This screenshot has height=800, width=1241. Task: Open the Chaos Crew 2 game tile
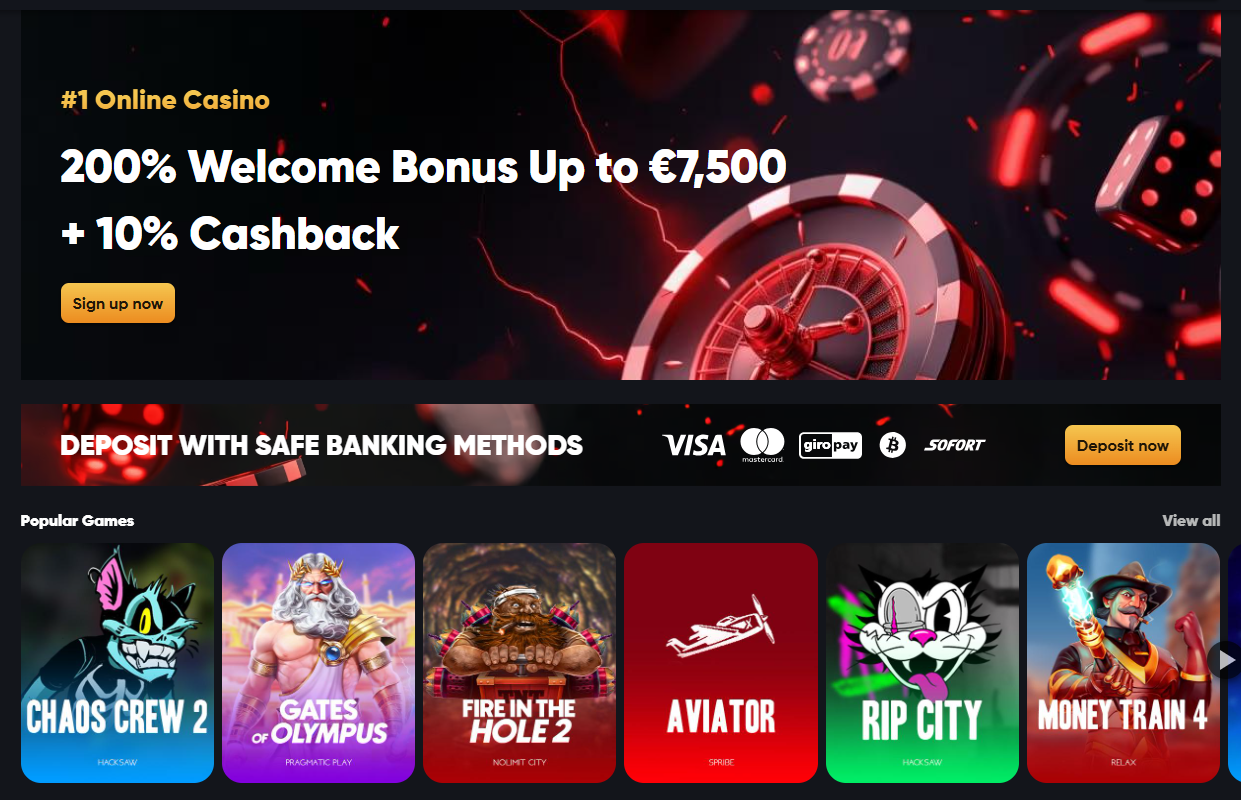(x=117, y=662)
